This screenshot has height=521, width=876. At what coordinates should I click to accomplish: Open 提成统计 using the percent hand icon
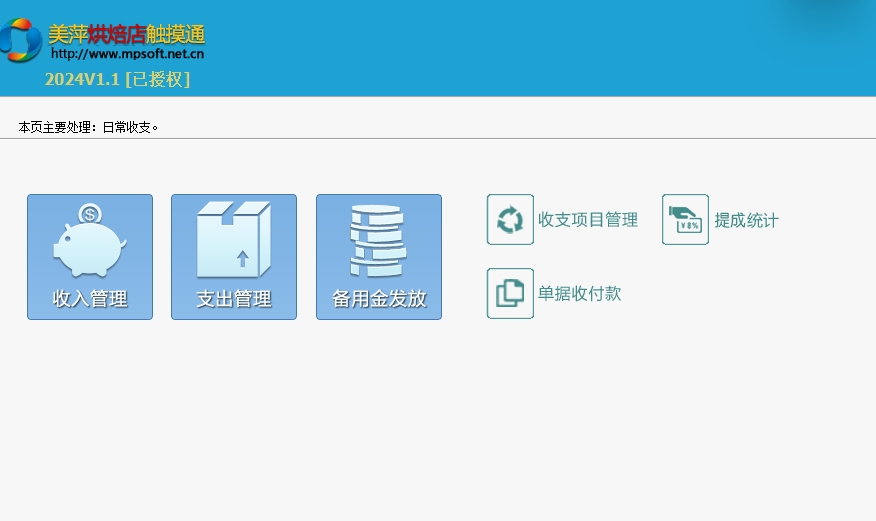[685, 220]
